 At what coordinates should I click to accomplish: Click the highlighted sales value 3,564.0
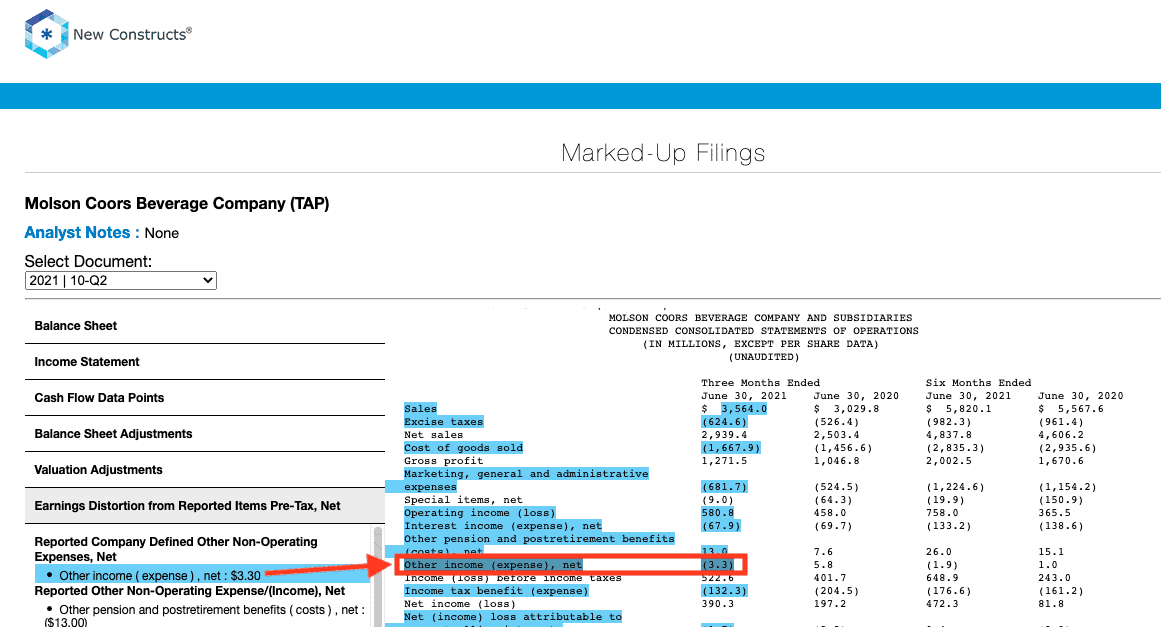744,409
